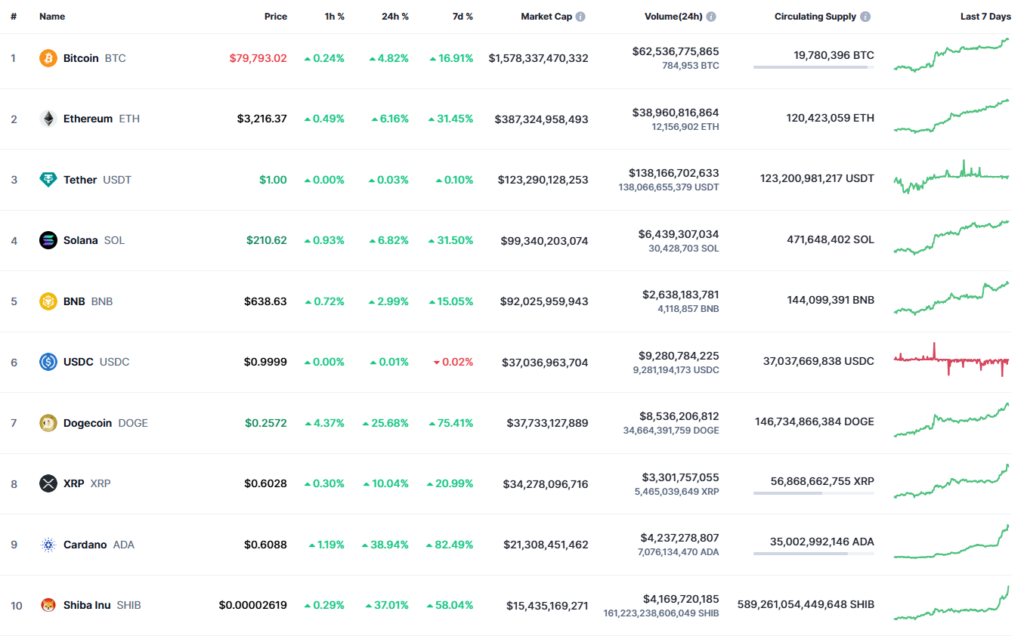Screen dimensions: 1024x636
Task: Open the USDC name link
Action: [x=78, y=362]
